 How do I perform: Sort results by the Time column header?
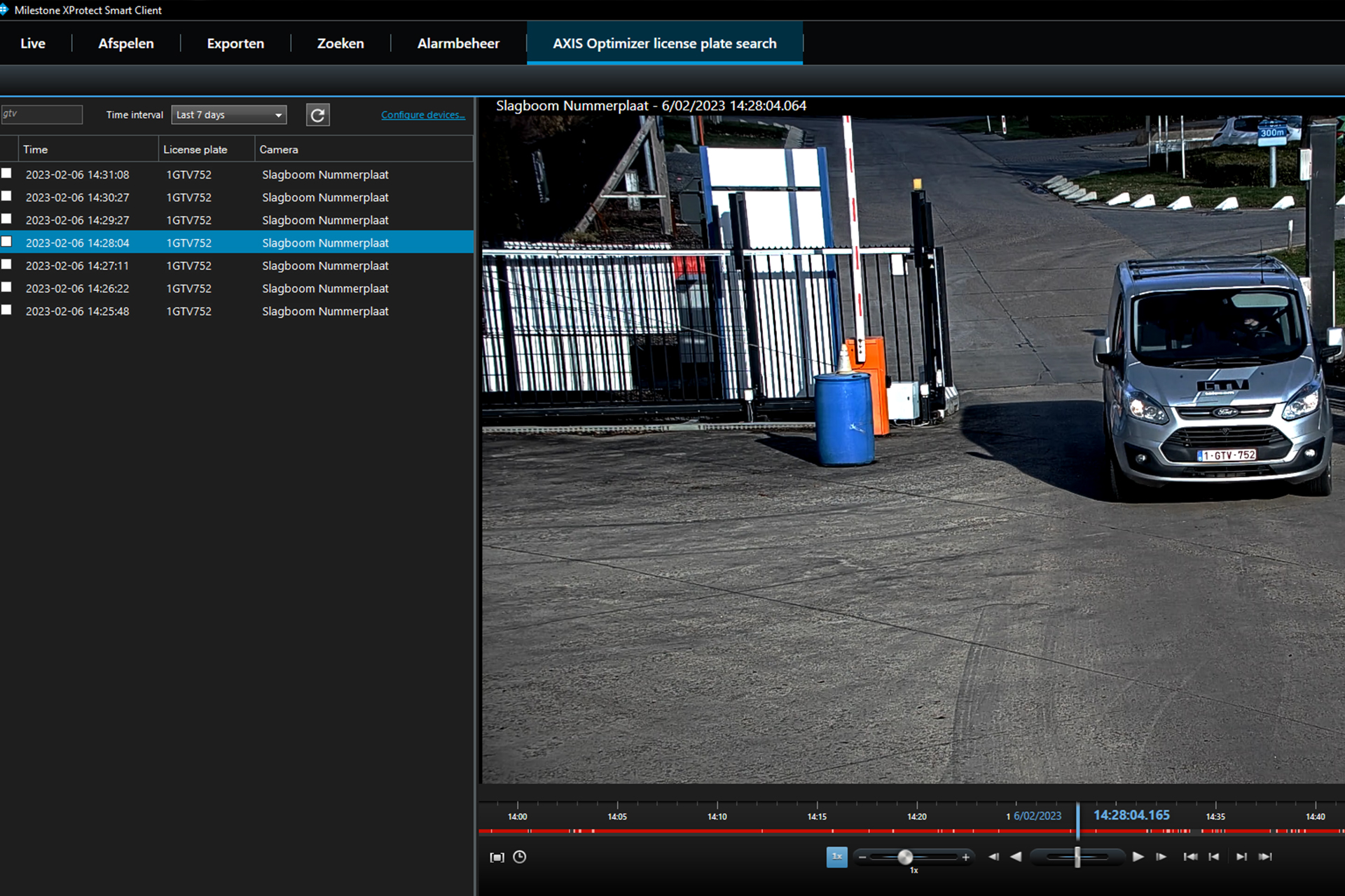tap(36, 149)
